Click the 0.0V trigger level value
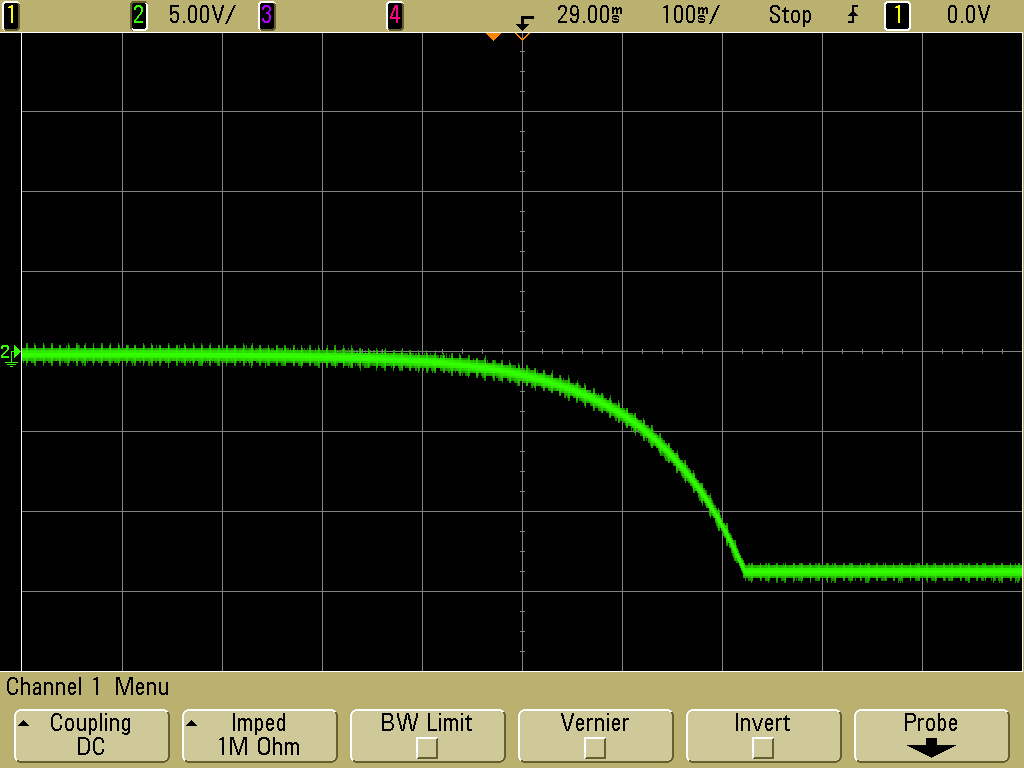Image resolution: width=1024 pixels, height=768 pixels. point(968,15)
